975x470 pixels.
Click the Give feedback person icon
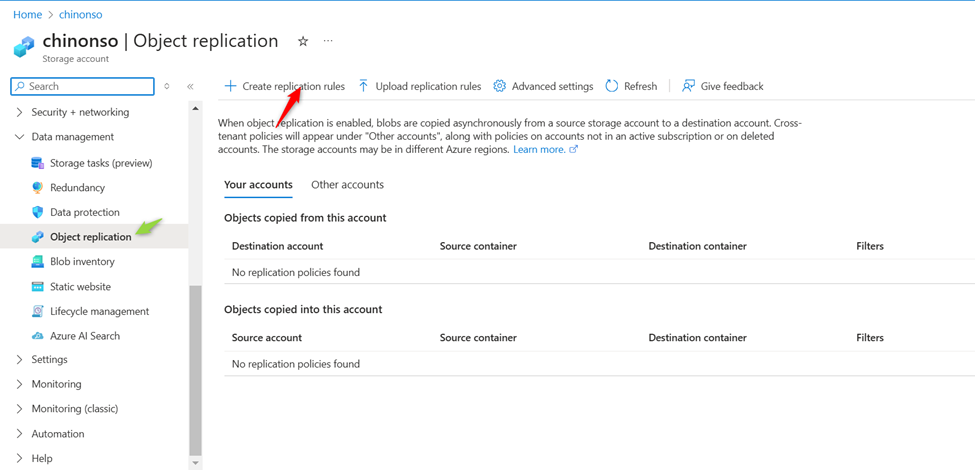tap(688, 86)
